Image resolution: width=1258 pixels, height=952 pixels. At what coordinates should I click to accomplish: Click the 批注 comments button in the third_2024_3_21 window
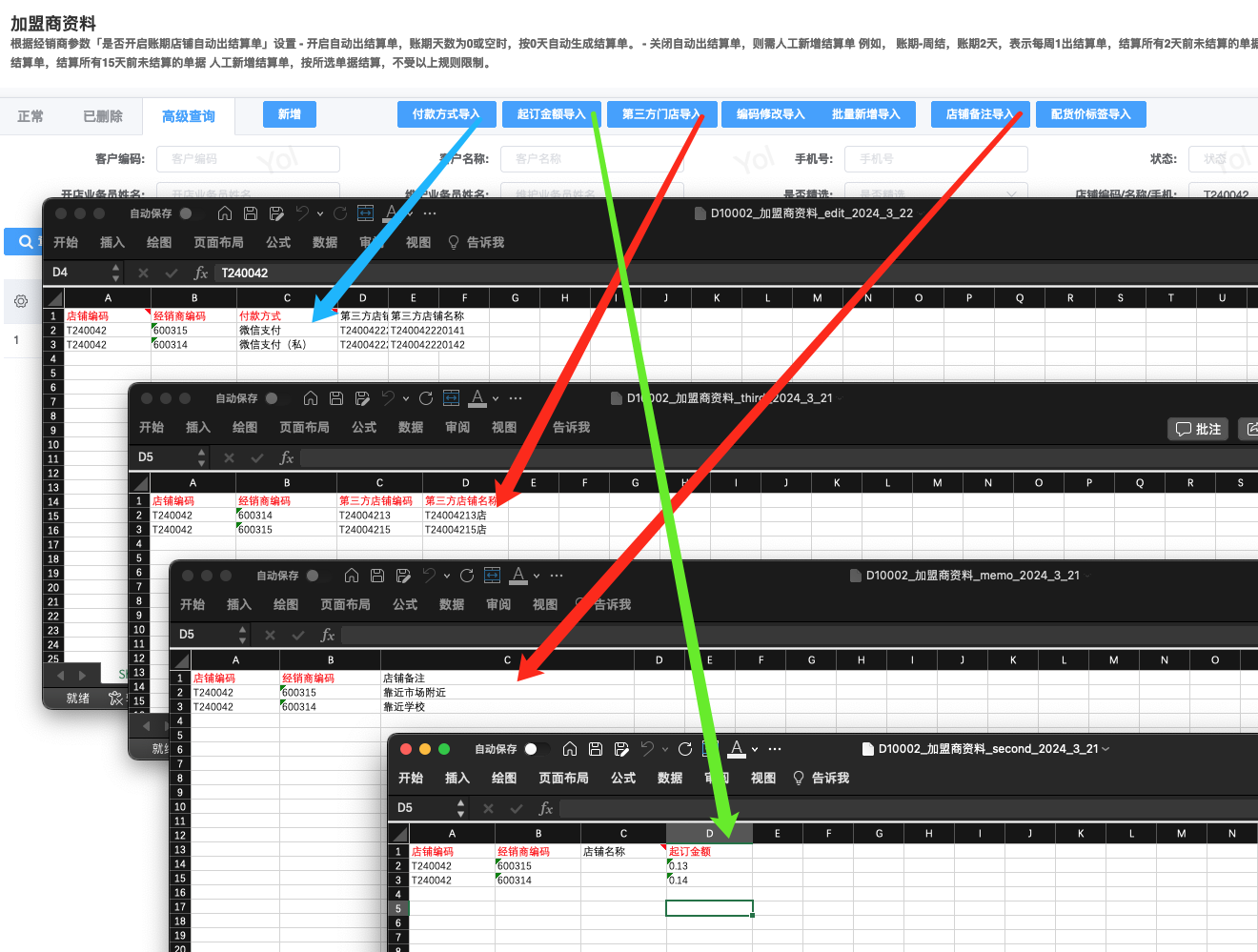(1198, 429)
